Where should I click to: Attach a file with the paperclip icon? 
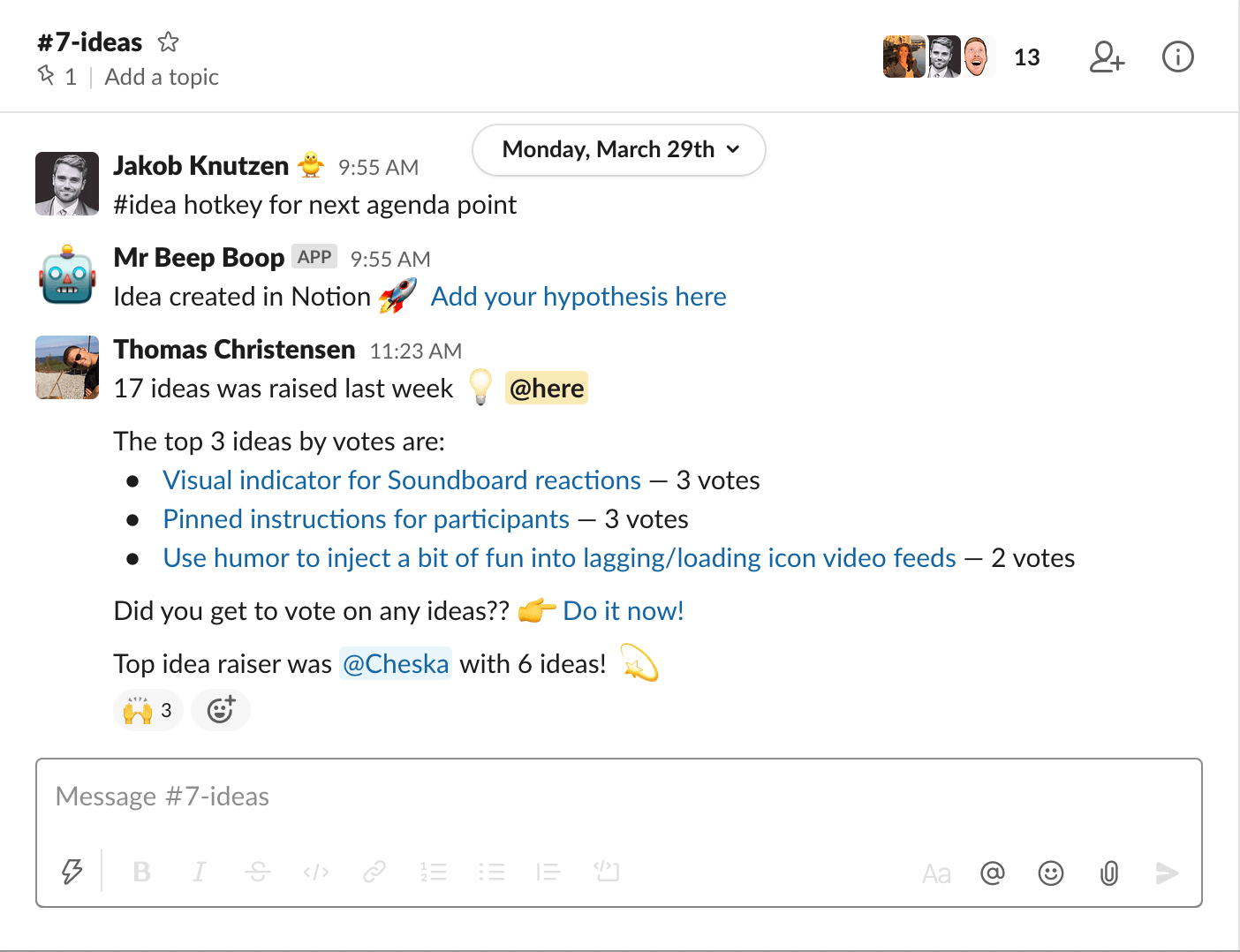(x=1108, y=873)
